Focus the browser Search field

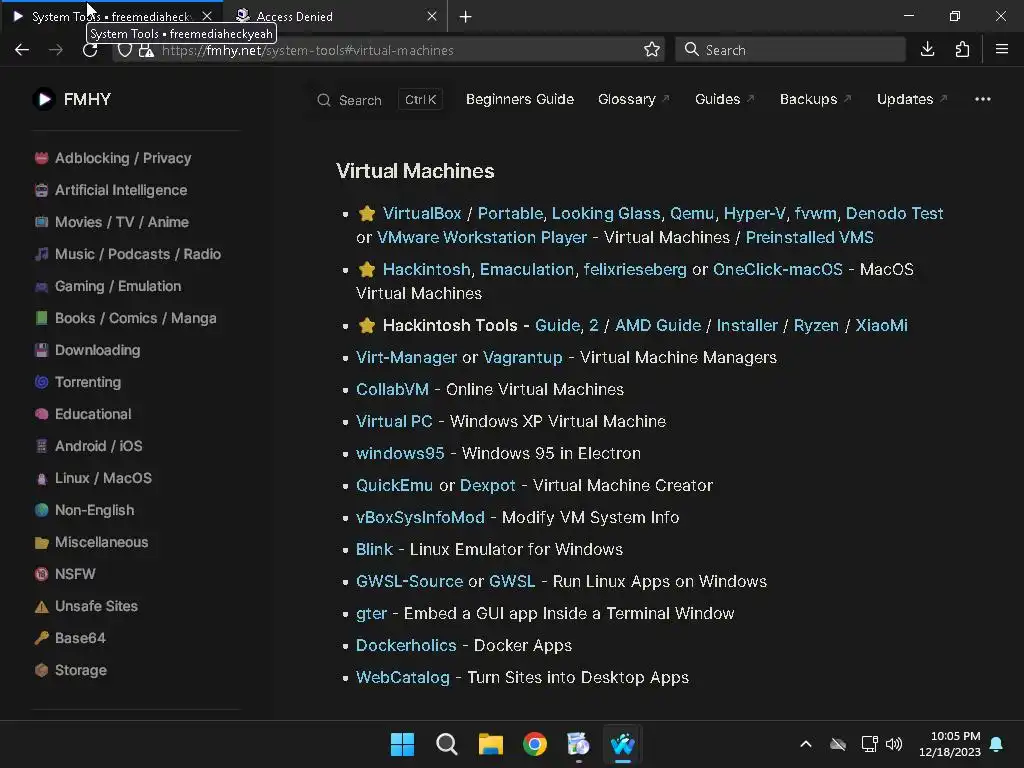pyautogui.click(x=790, y=50)
